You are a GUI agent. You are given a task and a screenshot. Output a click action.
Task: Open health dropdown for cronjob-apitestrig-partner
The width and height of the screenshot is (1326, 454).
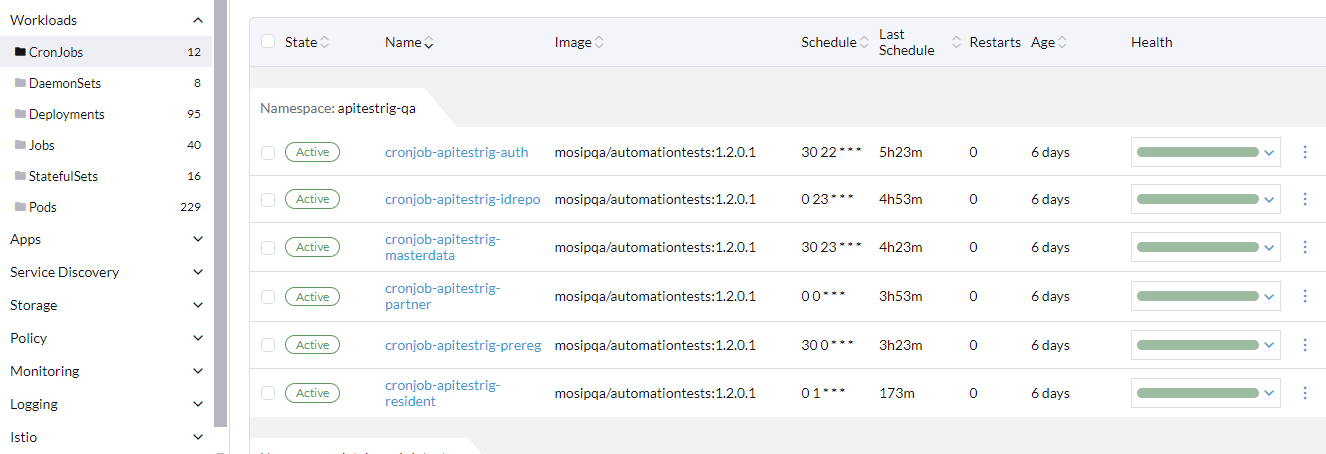[x=1269, y=296]
